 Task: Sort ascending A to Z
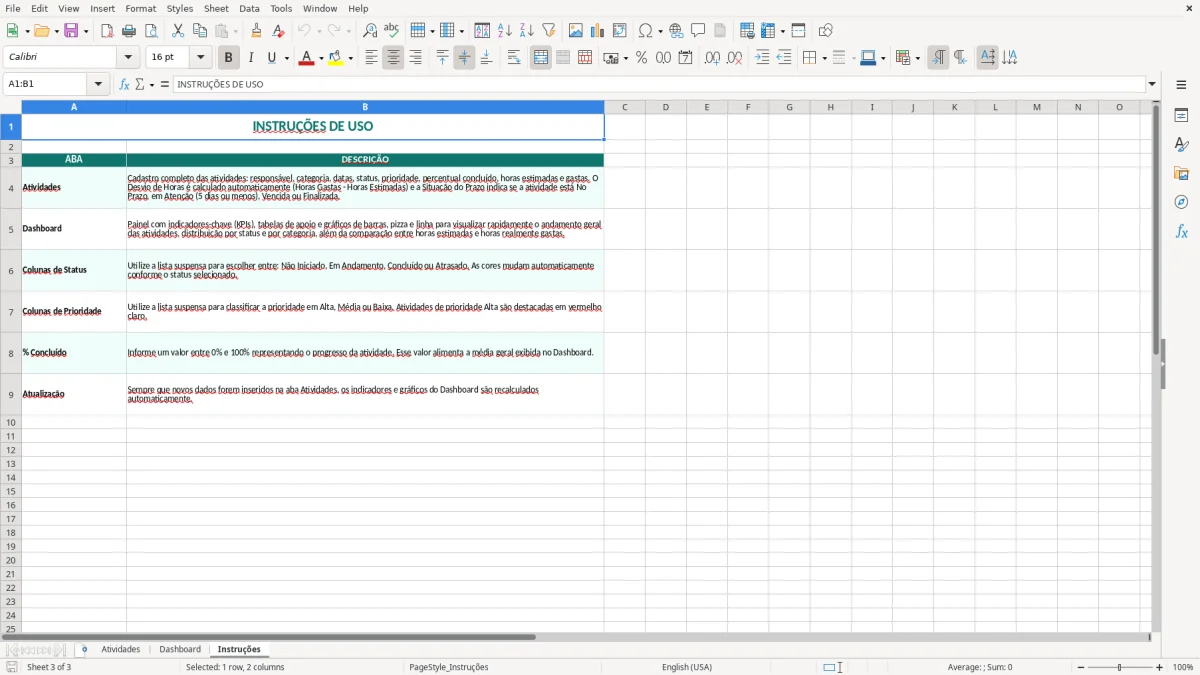tap(505, 31)
